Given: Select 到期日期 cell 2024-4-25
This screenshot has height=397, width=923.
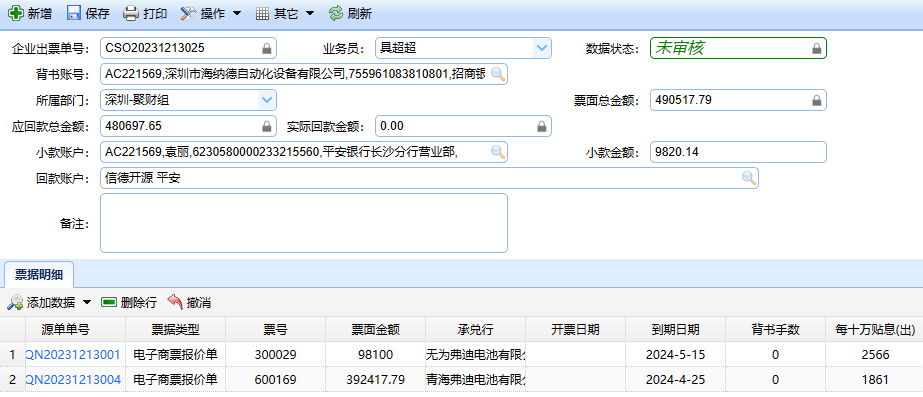Looking at the screenshot, I should pos(676,380).
